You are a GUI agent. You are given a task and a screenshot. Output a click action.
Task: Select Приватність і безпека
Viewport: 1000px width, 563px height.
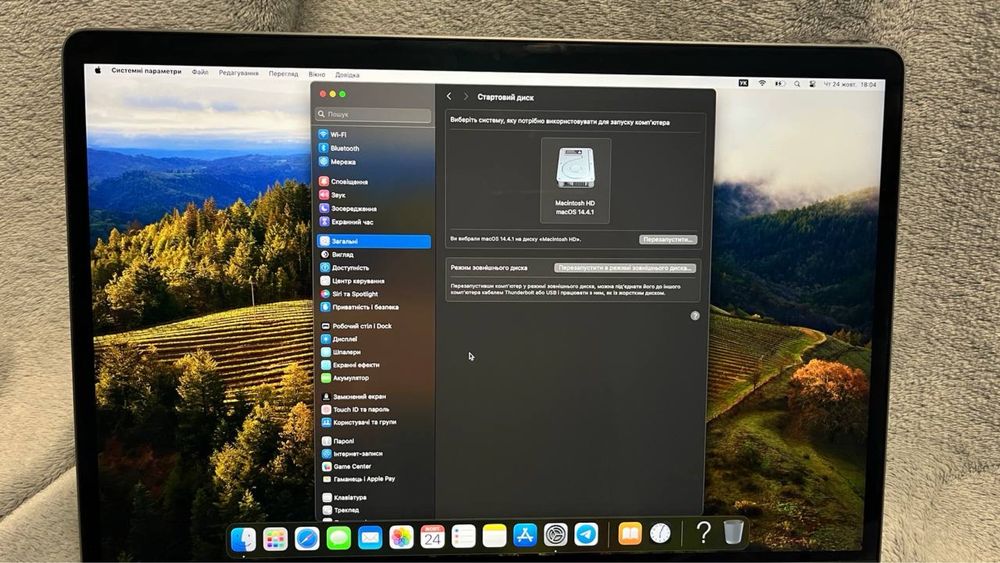[374, 307]
